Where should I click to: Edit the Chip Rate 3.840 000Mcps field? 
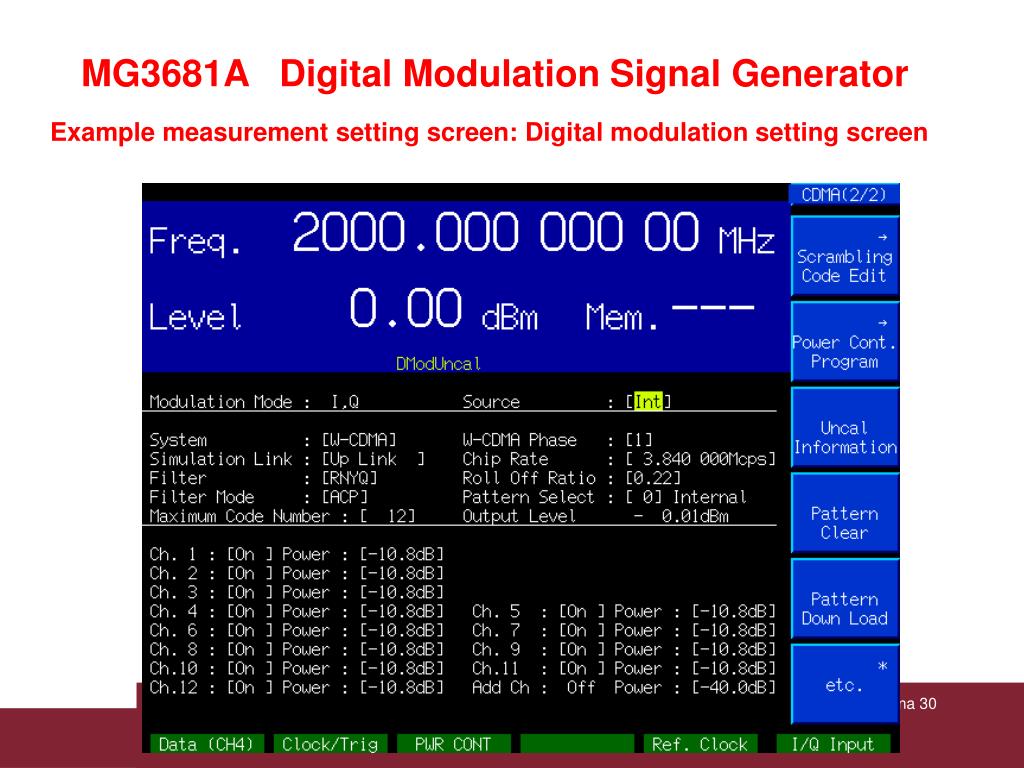[700, 459]
